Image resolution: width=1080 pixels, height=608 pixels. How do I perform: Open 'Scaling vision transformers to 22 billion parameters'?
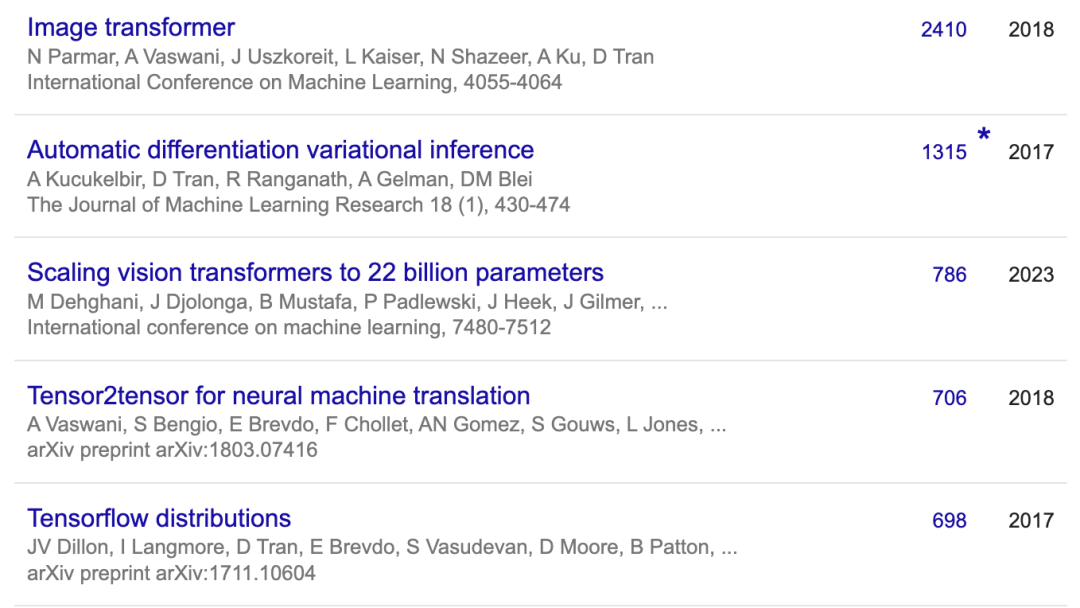315,273
